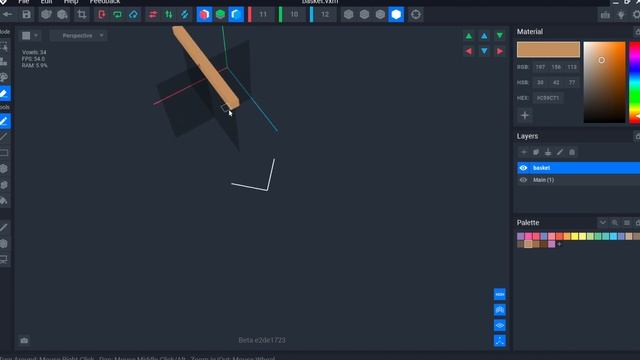Edit the blue Z size field showing 12
This screenshot has height=360, width=640.
[324, 15]
